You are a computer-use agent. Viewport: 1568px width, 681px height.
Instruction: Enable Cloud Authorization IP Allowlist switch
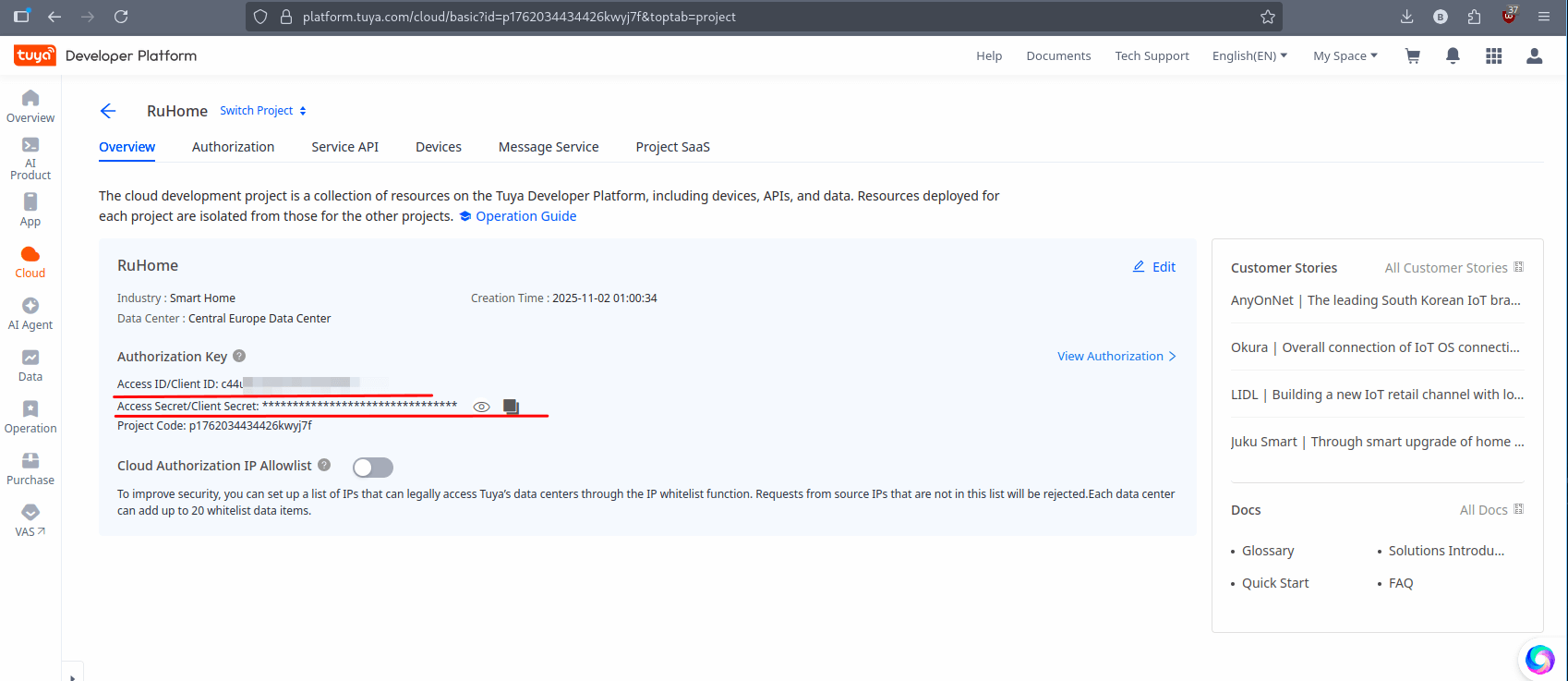(x=373, y=468)
